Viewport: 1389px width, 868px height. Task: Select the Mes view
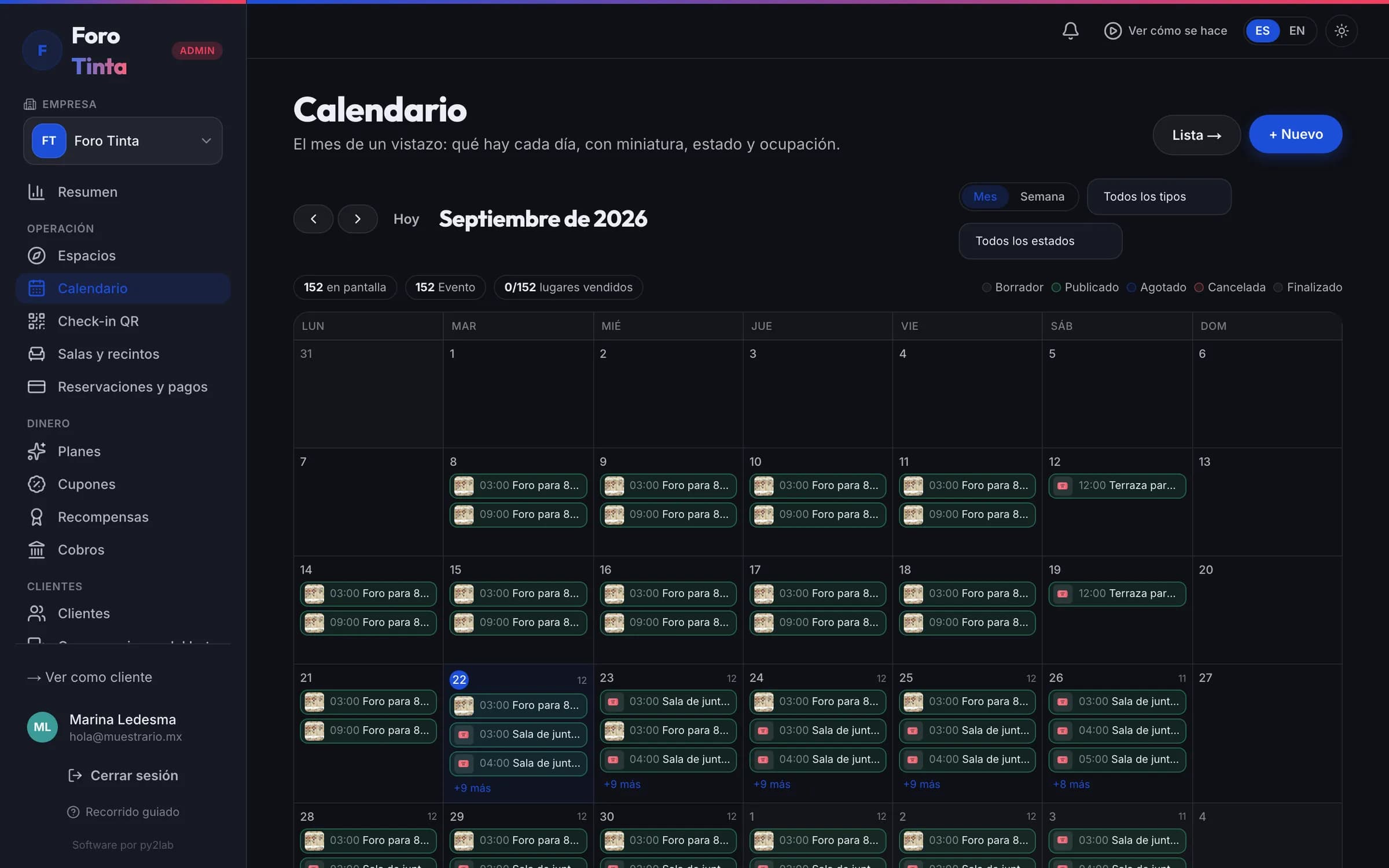click(984, 196)
